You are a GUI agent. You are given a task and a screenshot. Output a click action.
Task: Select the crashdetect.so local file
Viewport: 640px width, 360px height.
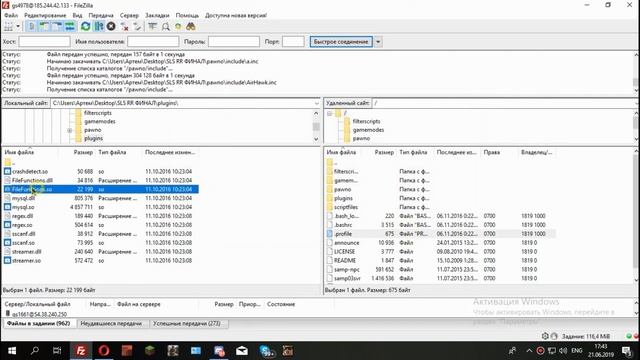pyautogui.click(x=101, y=171)
